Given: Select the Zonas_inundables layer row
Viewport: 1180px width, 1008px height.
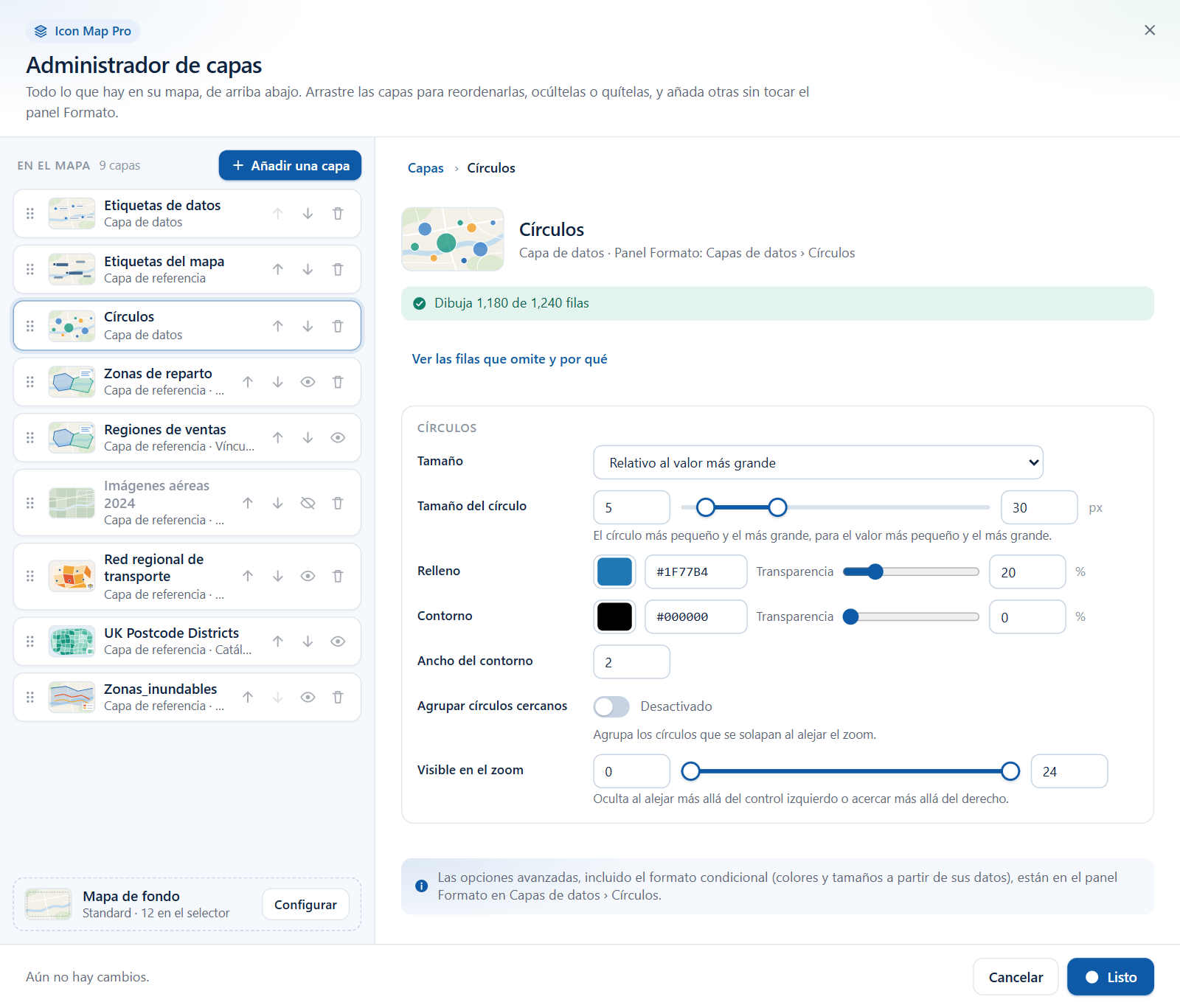Looking at the screenshot, I should tap(187, 698).
